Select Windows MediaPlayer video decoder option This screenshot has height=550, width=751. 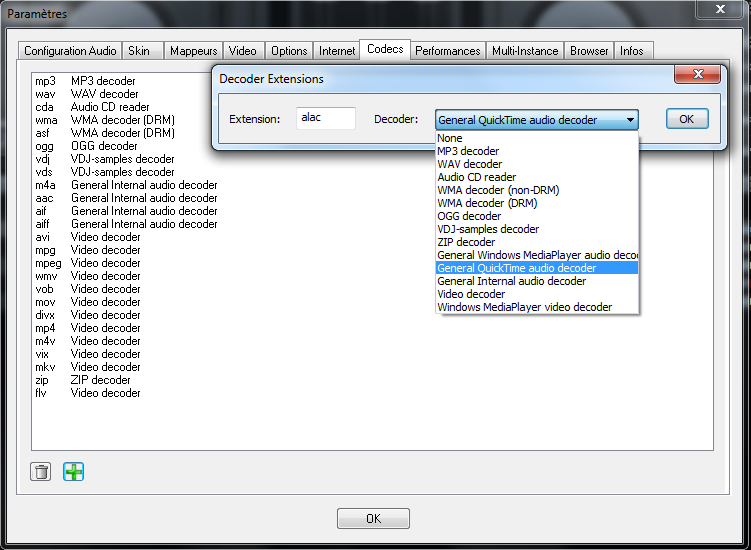pyautogui.click(x=524, y=307)
